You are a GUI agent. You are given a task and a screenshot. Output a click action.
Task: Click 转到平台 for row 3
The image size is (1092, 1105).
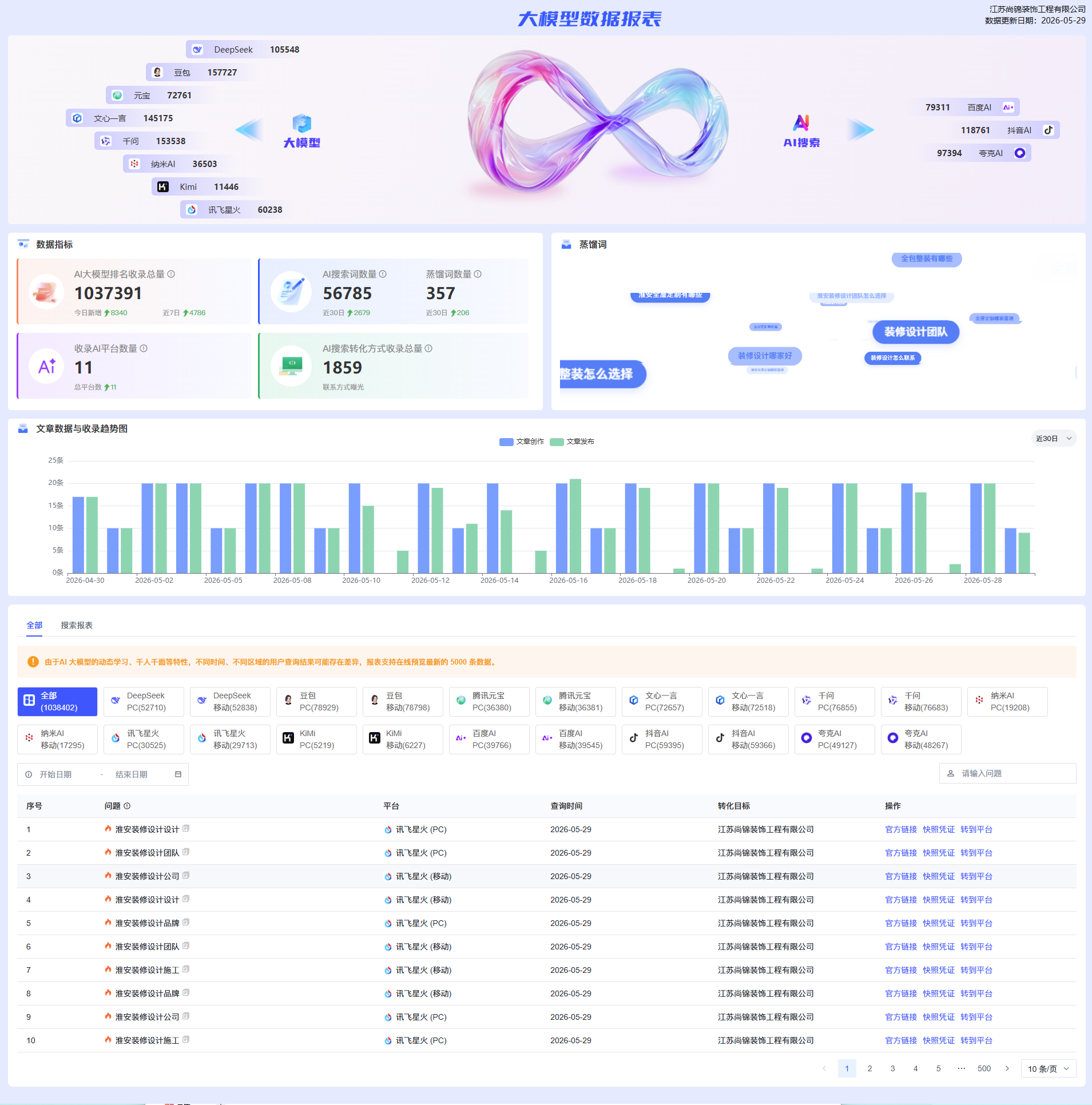[x=976, y=876]
